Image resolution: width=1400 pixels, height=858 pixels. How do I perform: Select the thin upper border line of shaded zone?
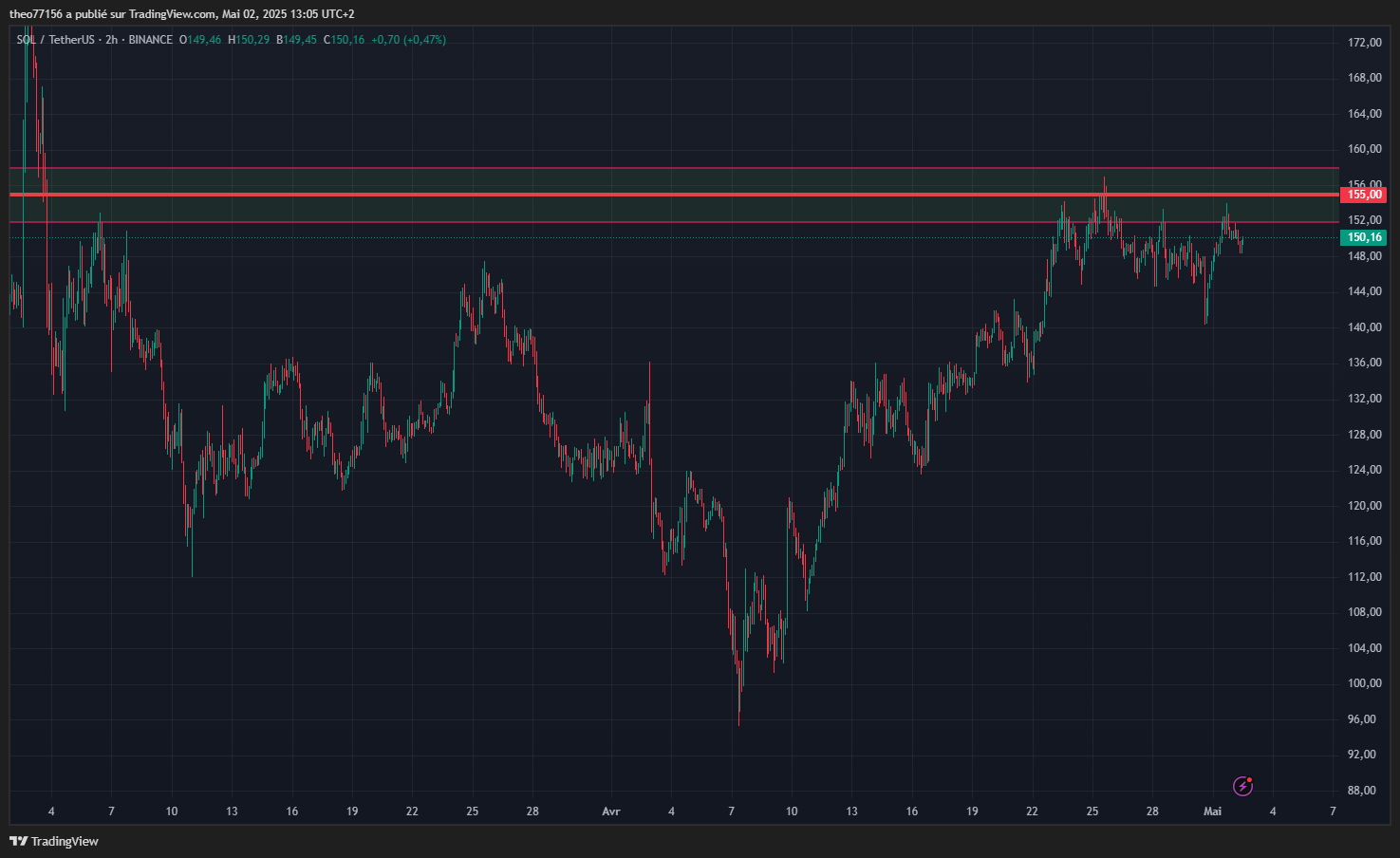(x=664, y=168)
